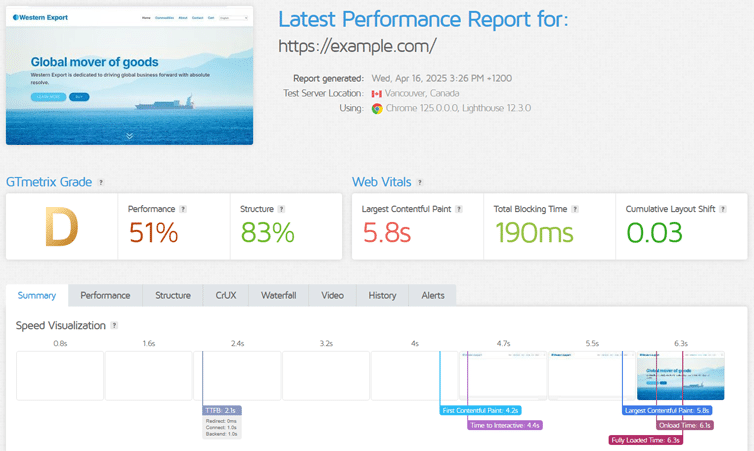The height and width of the screenshot is (451, 754).
Task: Click the help icon beside Cumulative Layout Shift
Action: click(723, 209)
